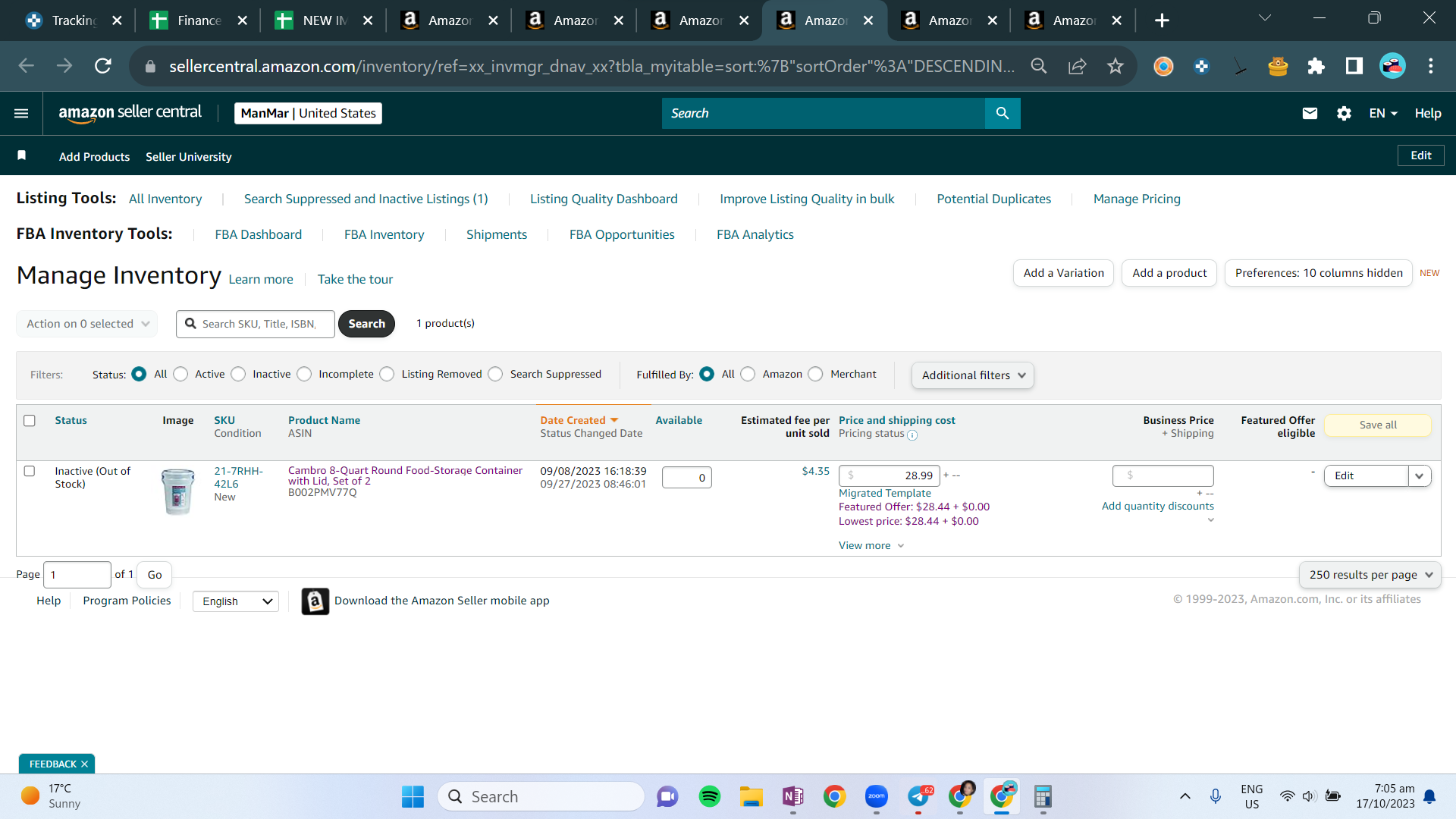Viewport: 1456px width, 819px height.
Task: Select the Listing Removed radio button
Action: coord(387,375)
